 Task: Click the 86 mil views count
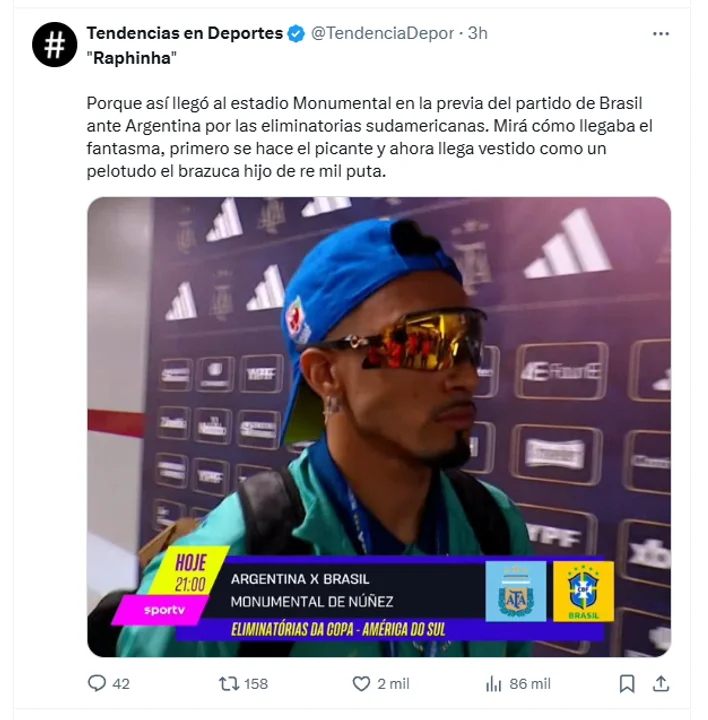(530, 684)
